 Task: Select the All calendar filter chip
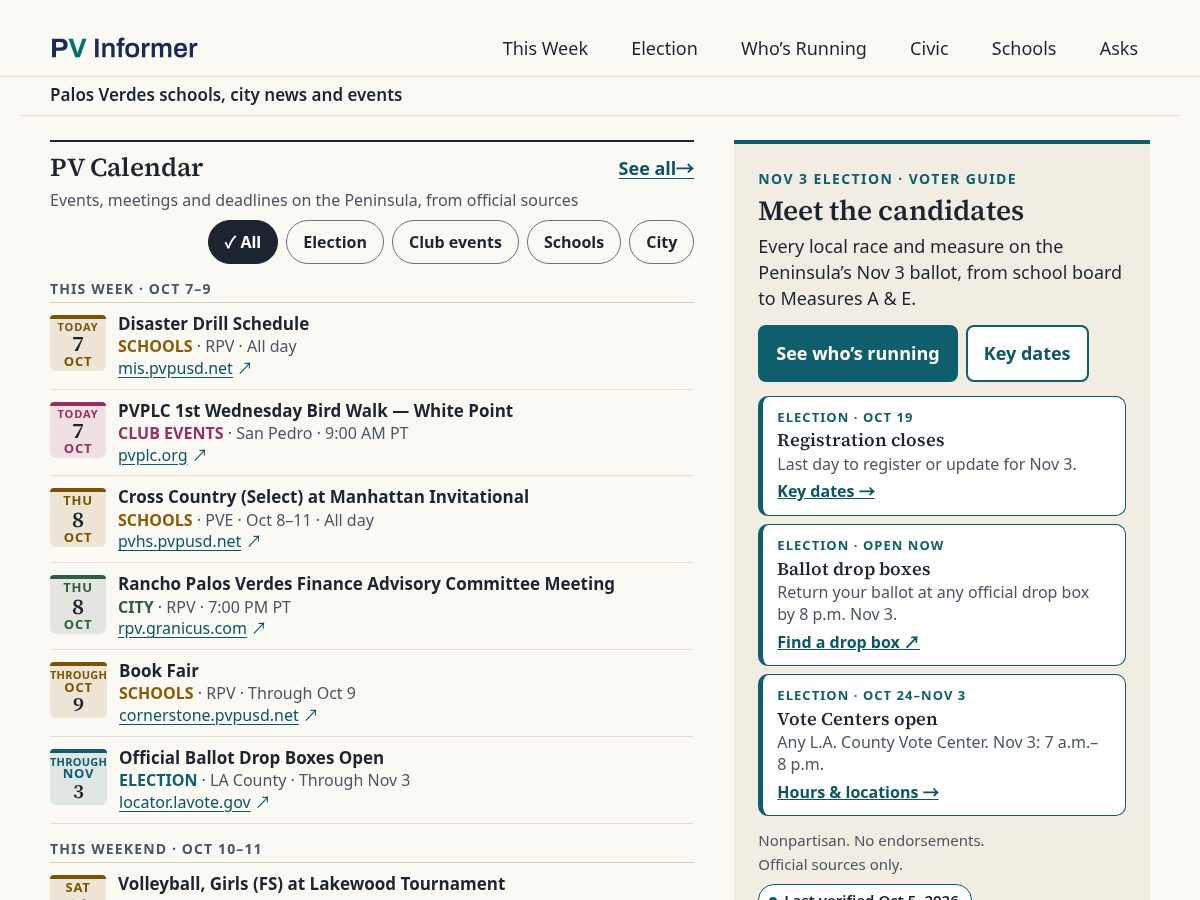[243, 242]
